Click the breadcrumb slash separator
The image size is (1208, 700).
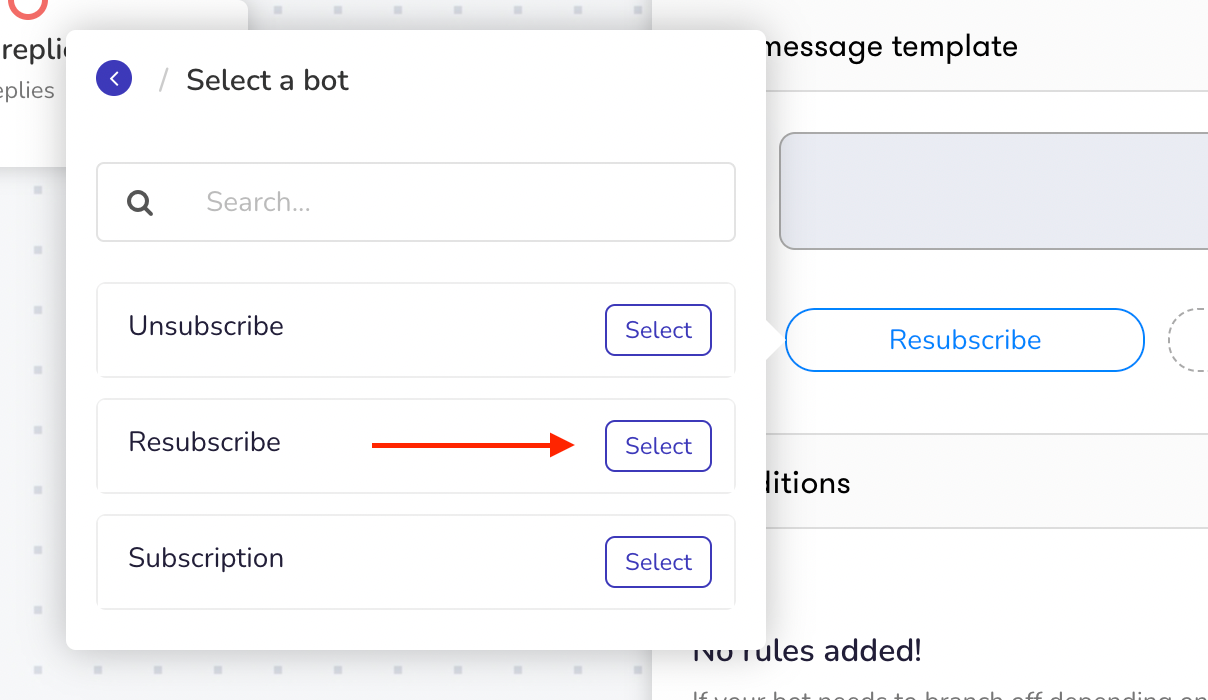pyautogui.click(x=163, y=79)
